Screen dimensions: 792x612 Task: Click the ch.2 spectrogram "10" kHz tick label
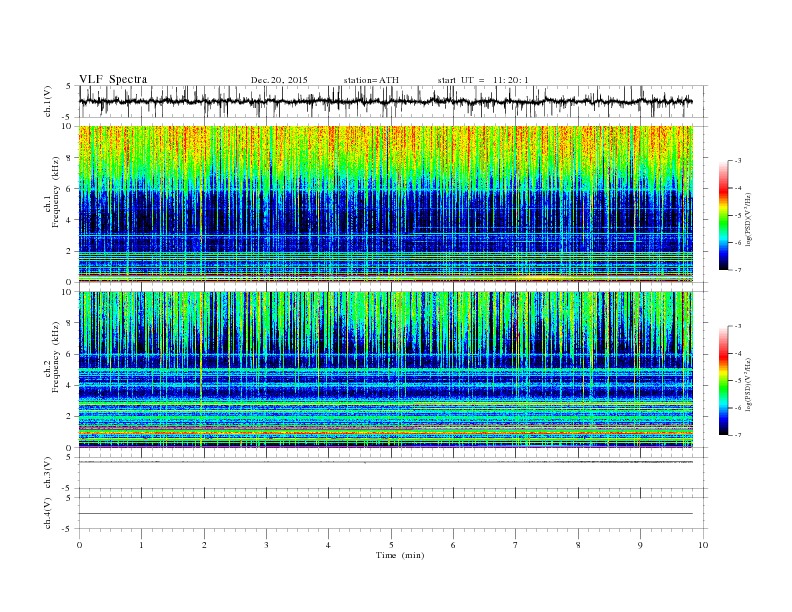pyautogui.click(x=67, y=292)
